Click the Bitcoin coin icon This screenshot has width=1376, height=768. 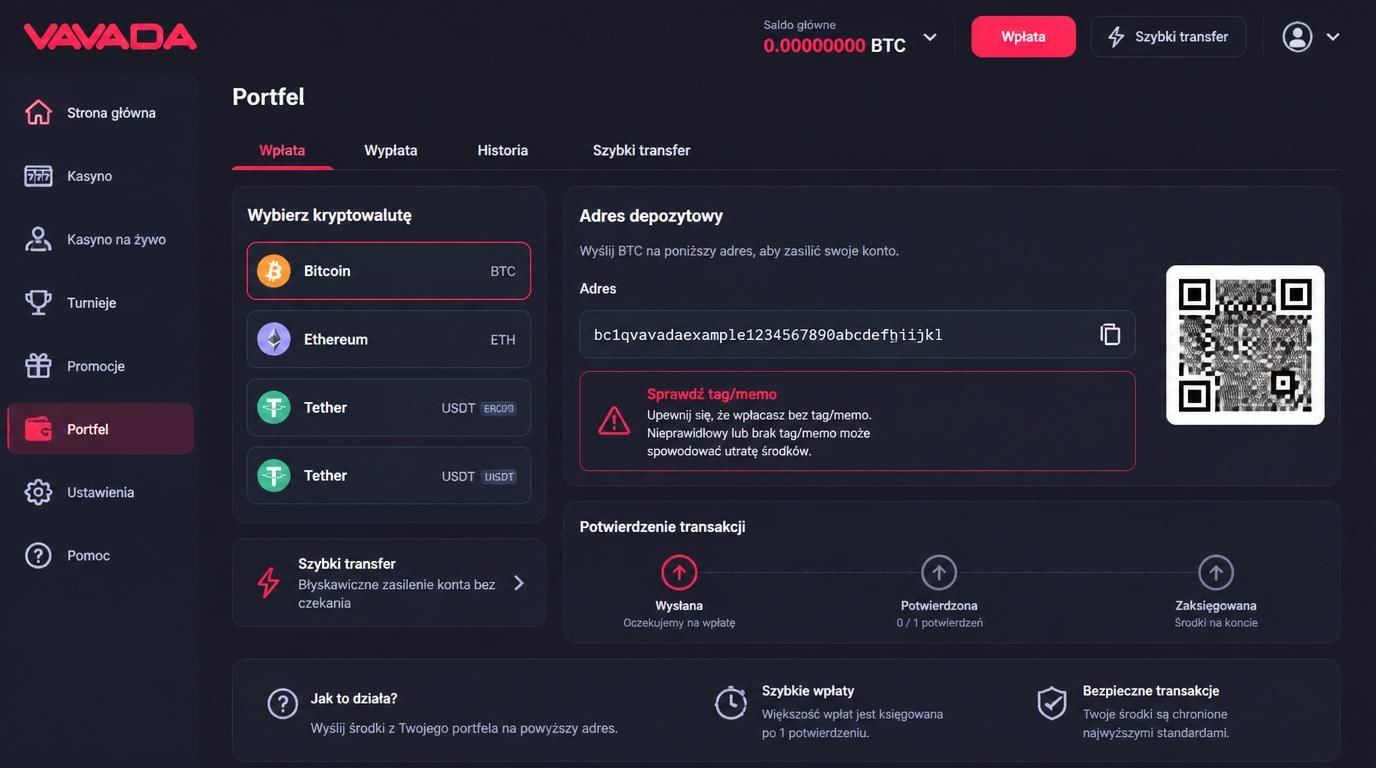[274, 271]
